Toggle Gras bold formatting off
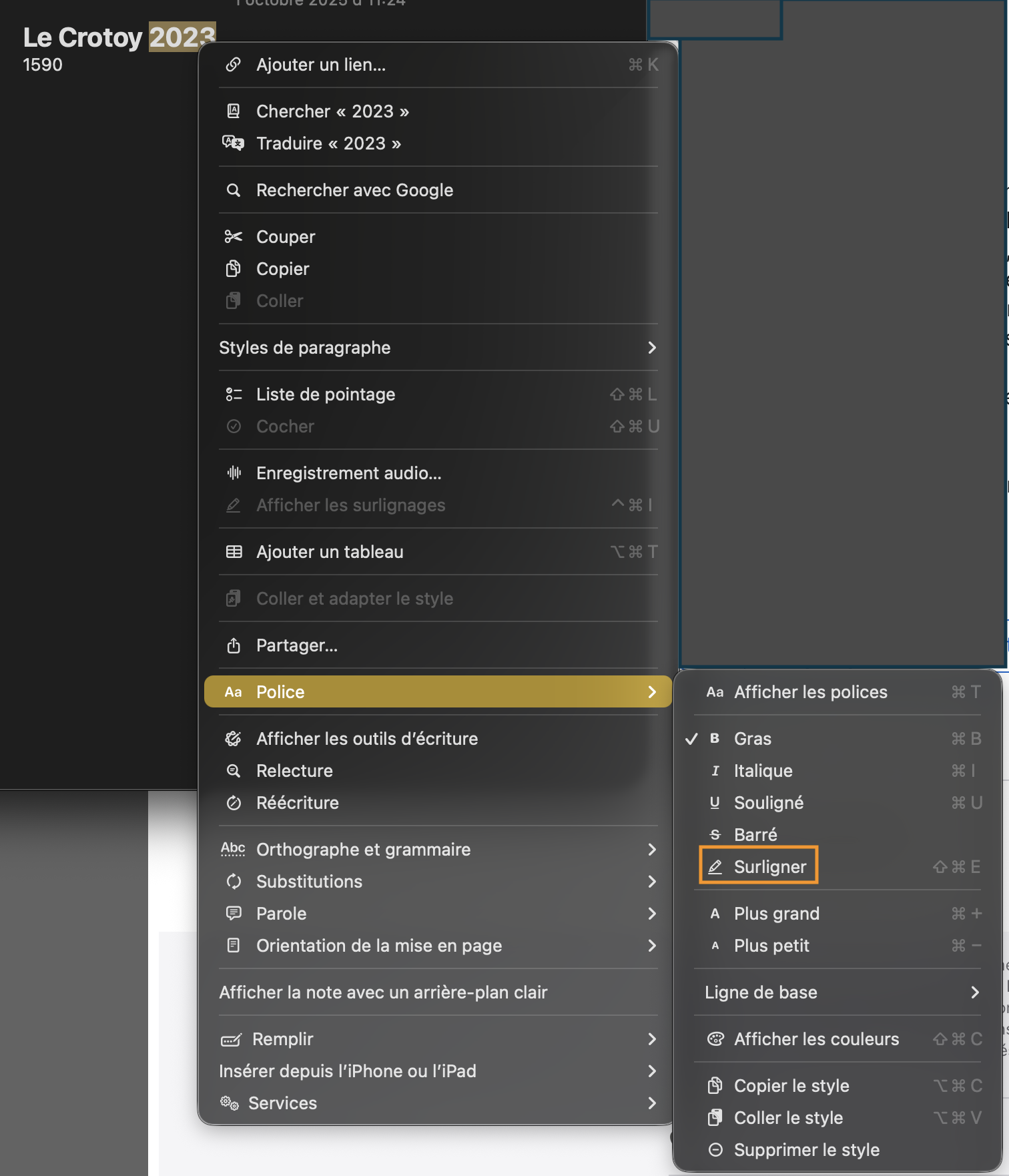The width and height of the screenshot is (1009, 1176). [753, 739]
